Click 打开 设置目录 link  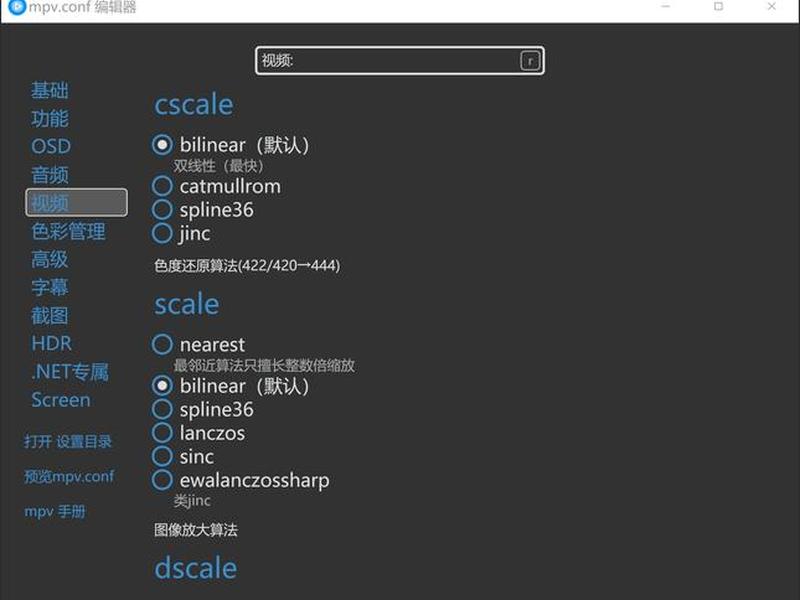[68, 441]
